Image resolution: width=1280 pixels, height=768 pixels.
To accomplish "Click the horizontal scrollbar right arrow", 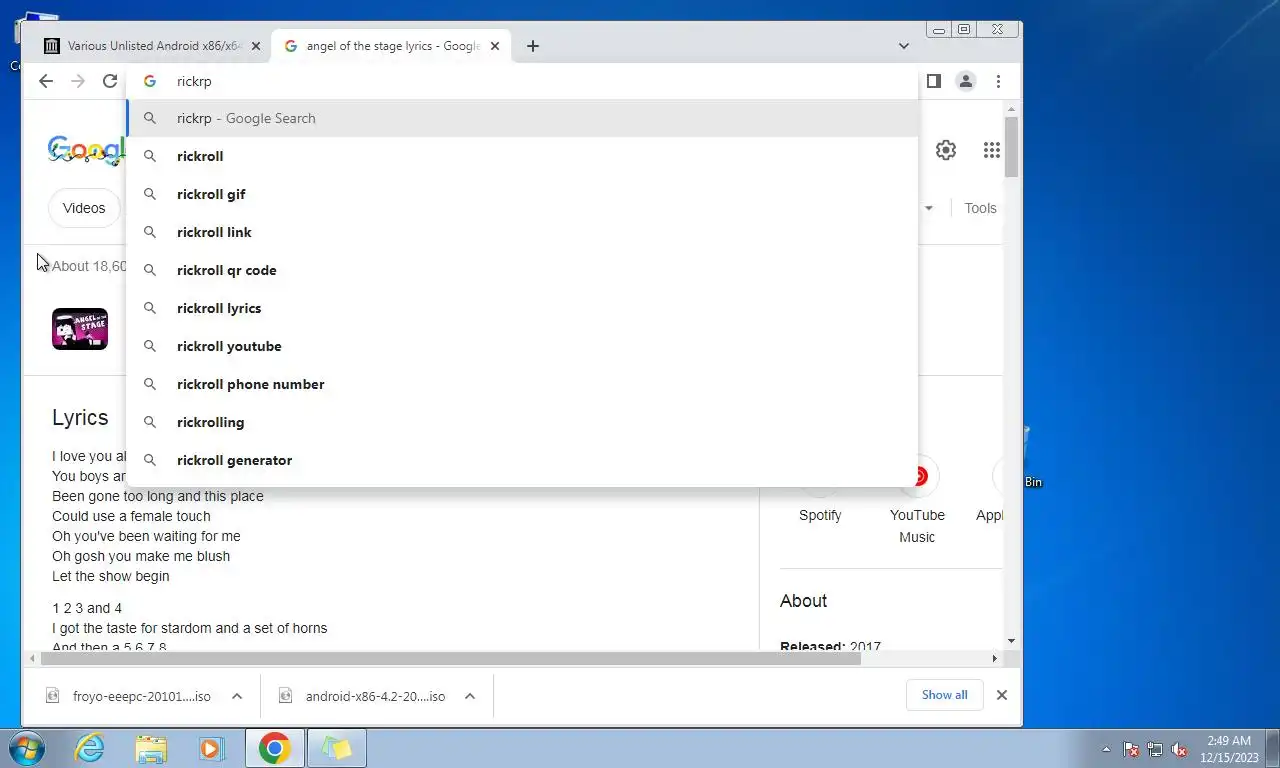I will click(x=994, y=658).
